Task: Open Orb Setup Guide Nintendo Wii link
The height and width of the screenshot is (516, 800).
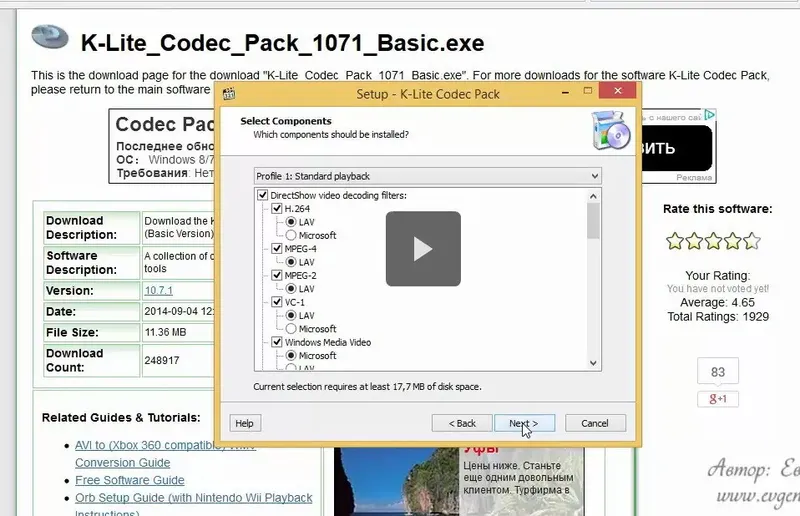Action: click(193, 498)
